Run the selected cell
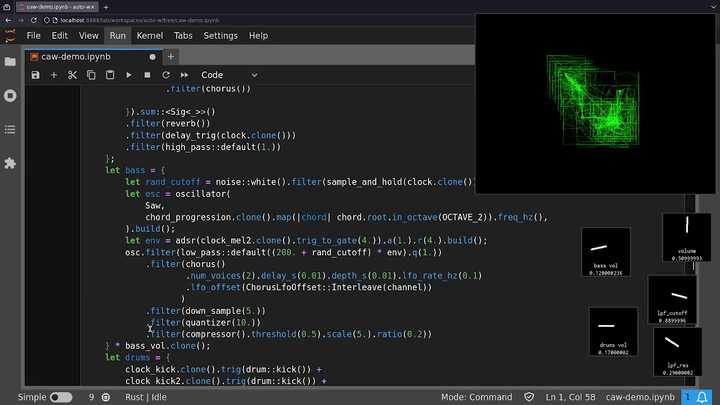The width and height of the screenshot is (720, 405). coord(129,75)
